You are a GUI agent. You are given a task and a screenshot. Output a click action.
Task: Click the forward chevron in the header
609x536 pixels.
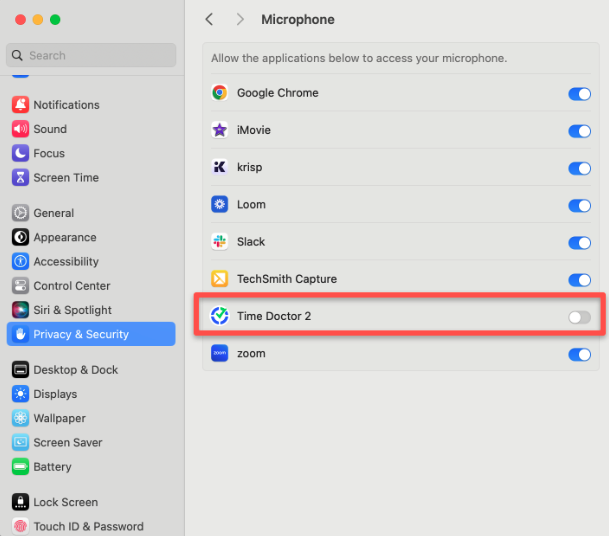coord(240,20)
